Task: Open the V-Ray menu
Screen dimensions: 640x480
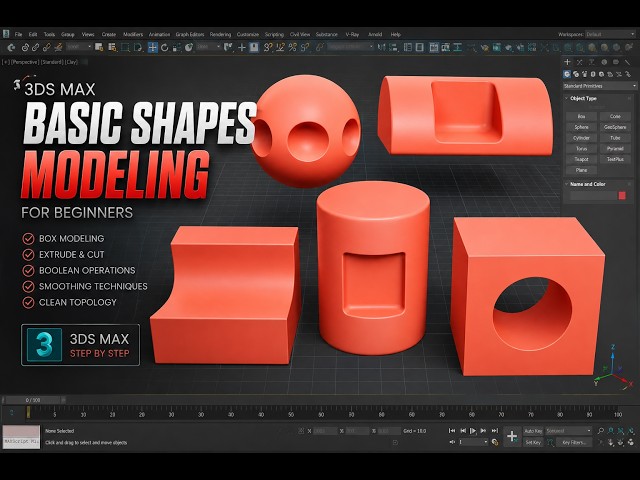Action: [352, 34]
